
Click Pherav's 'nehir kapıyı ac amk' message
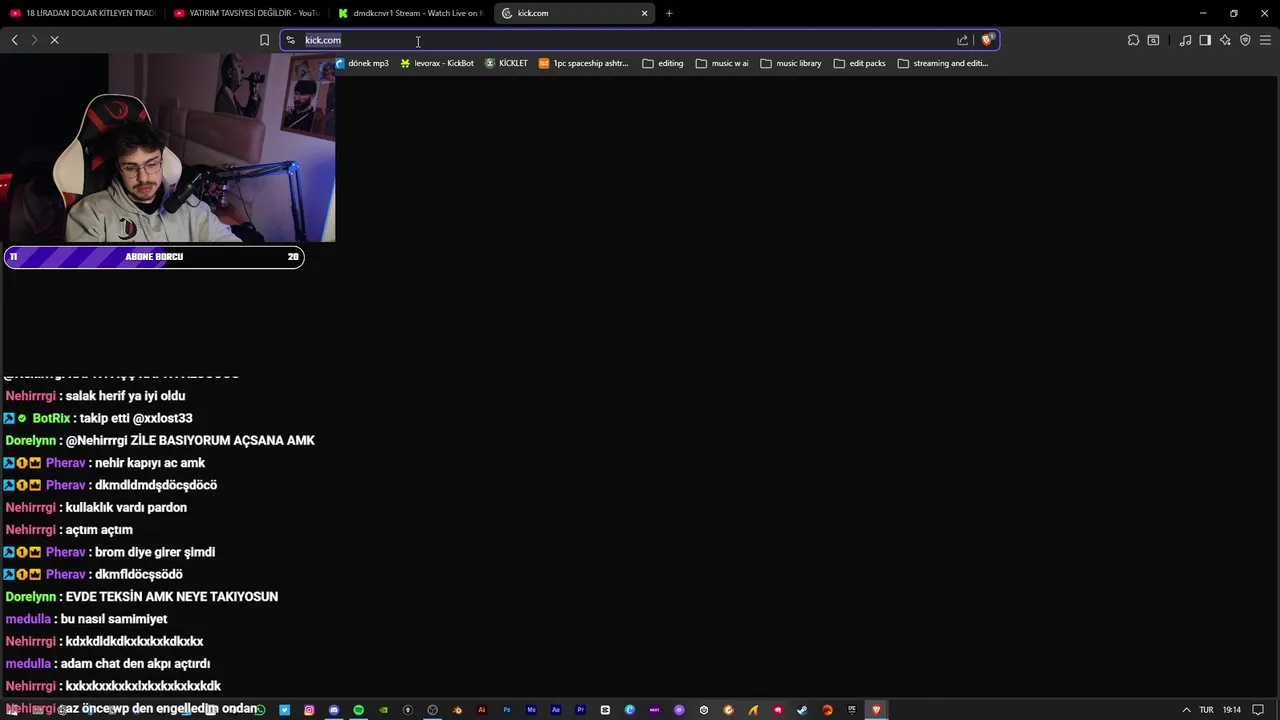150,463
